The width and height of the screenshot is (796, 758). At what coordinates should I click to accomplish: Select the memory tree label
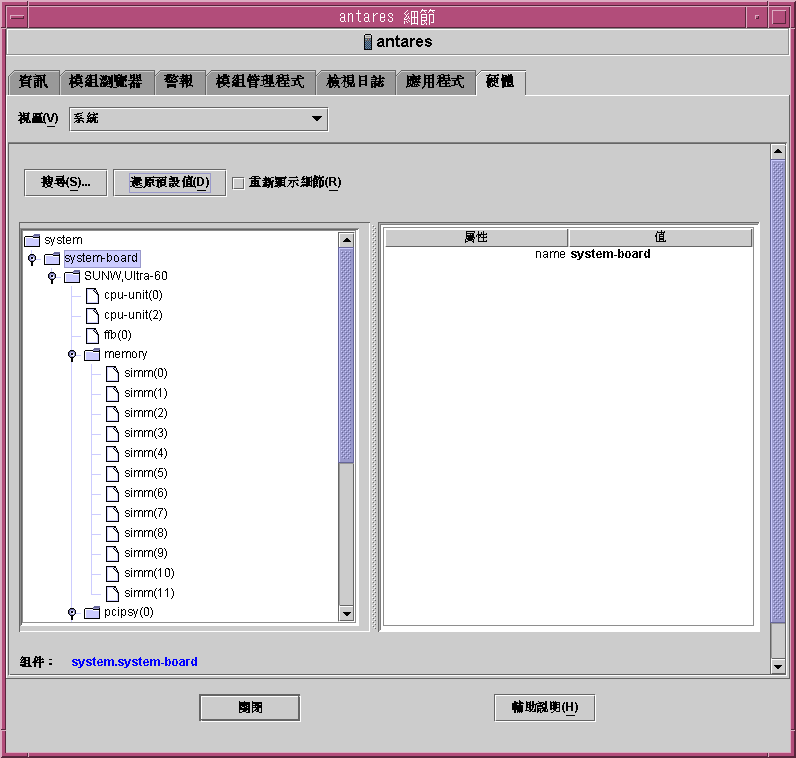coord(125,354)
